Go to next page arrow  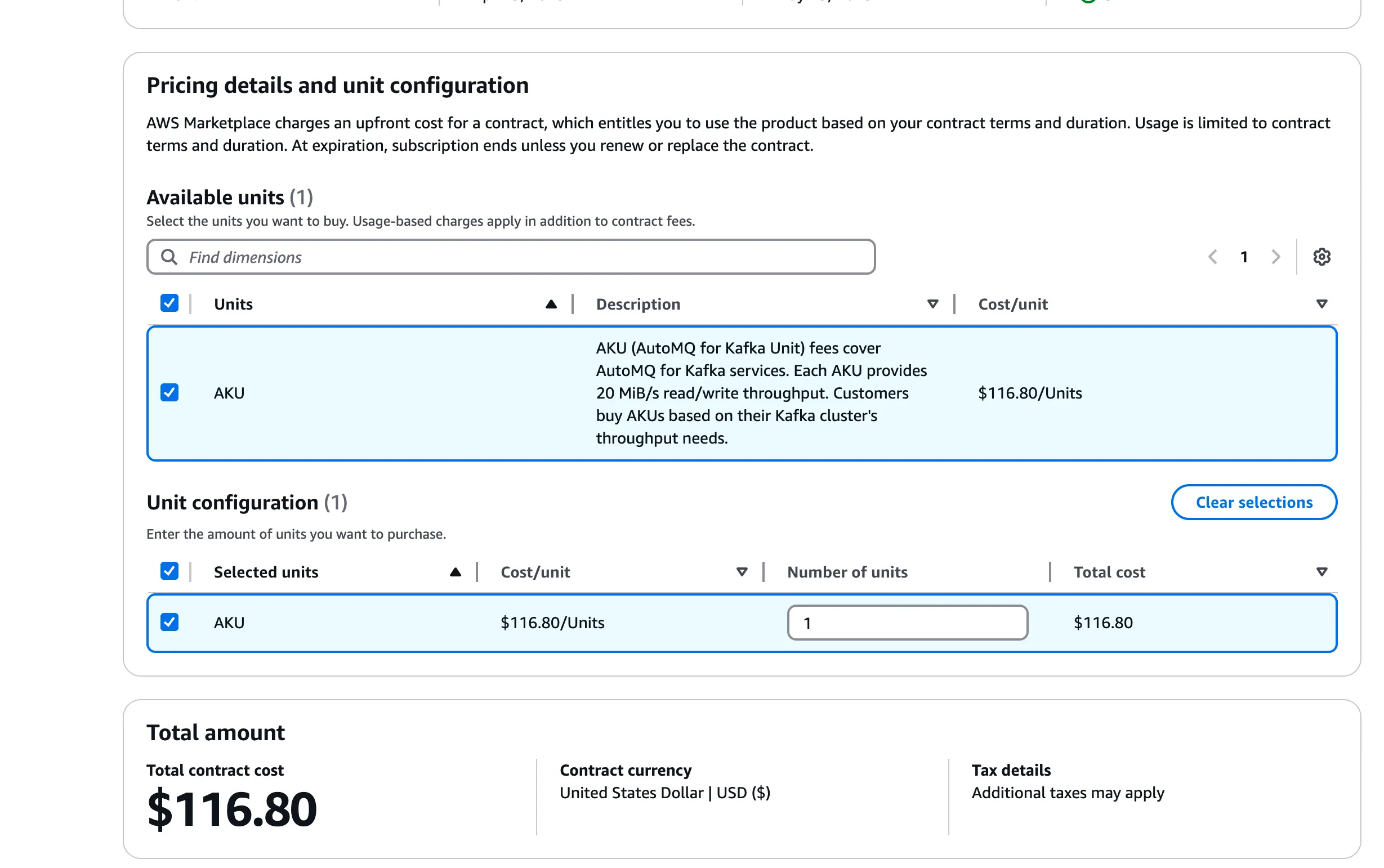pyautogui.click(x=1275, y=257)
